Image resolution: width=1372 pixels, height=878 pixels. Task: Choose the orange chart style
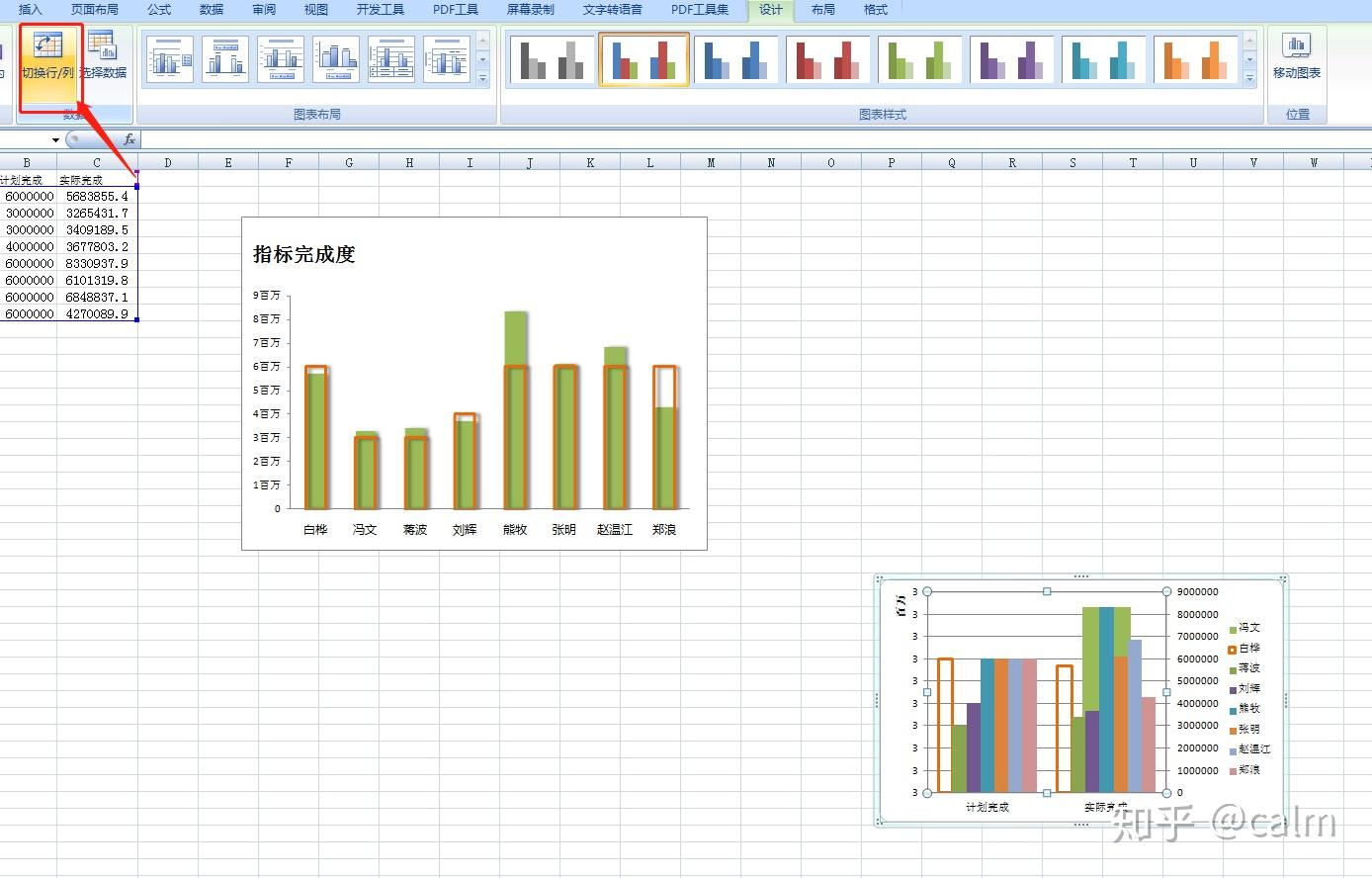pos(1195,59)
